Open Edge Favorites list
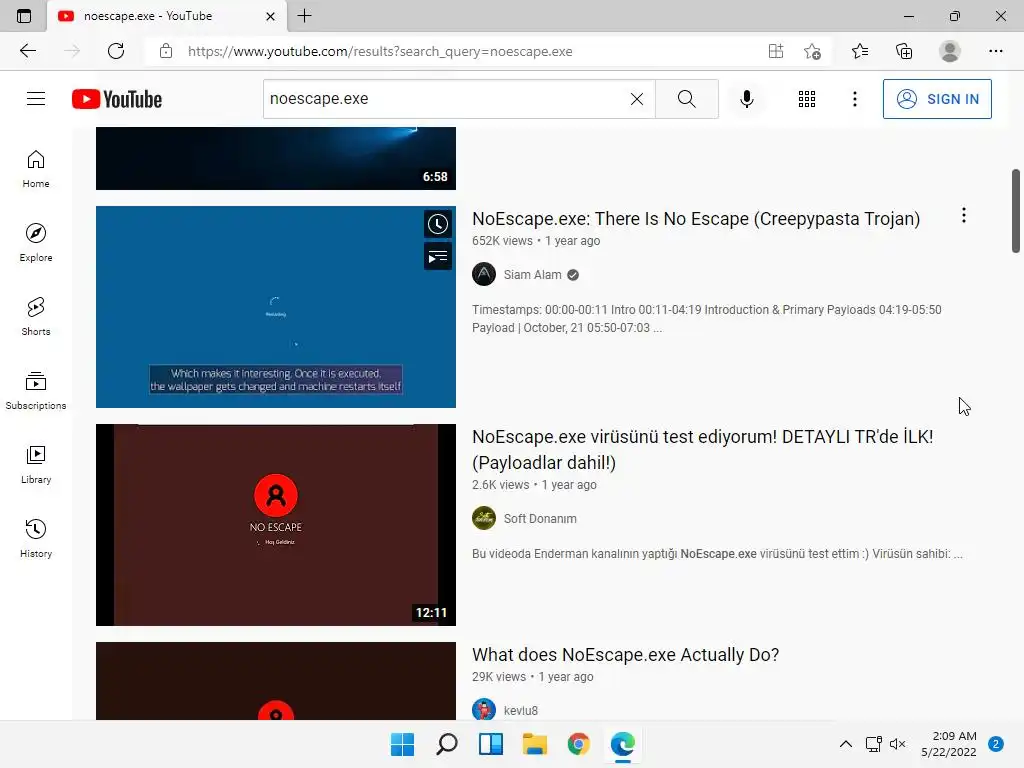The height and width of the screenshot is (768, 1024). point(859,51)
